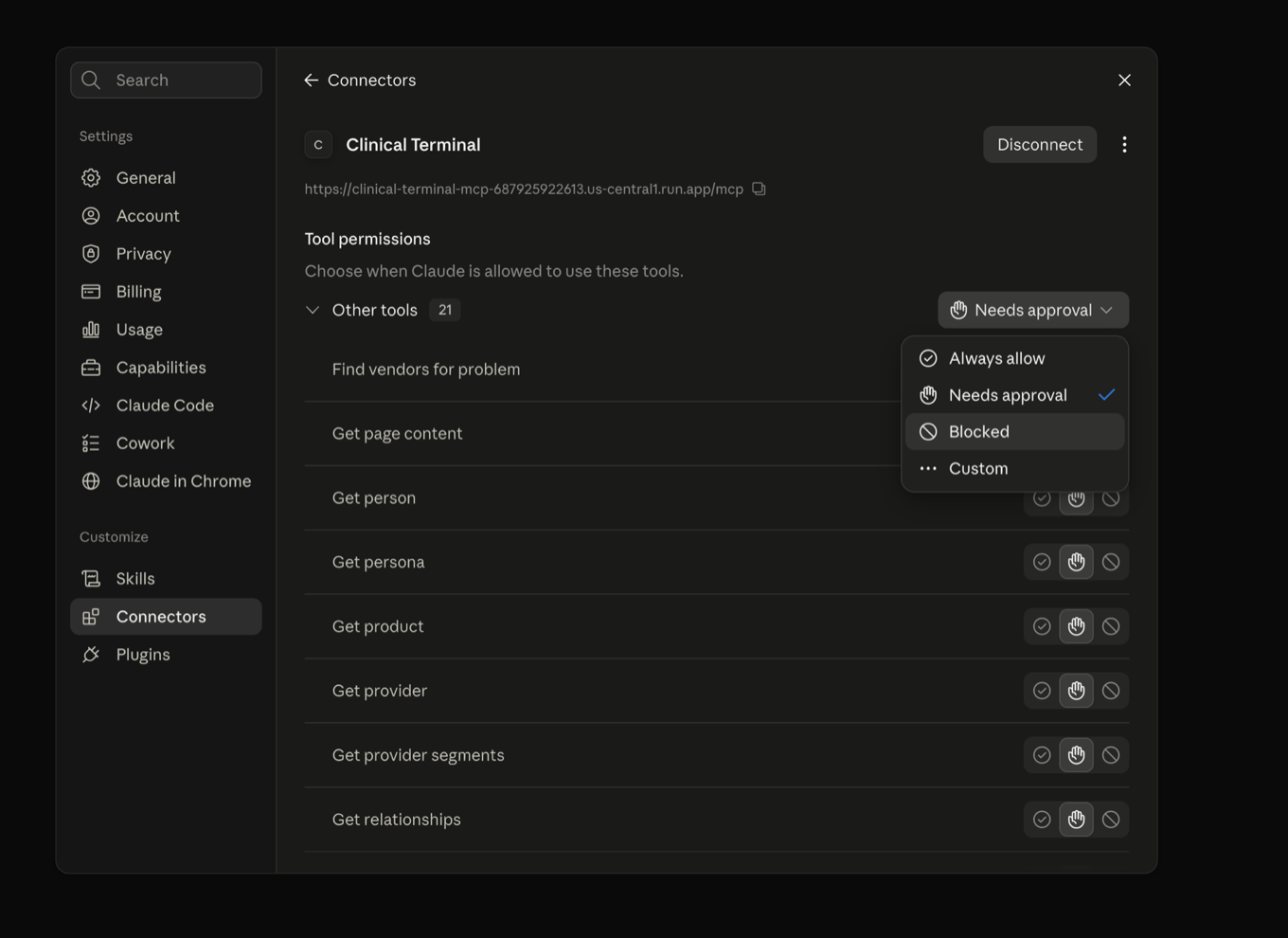Set Get provider to always allow
1288x938 pixels.
1042,691
